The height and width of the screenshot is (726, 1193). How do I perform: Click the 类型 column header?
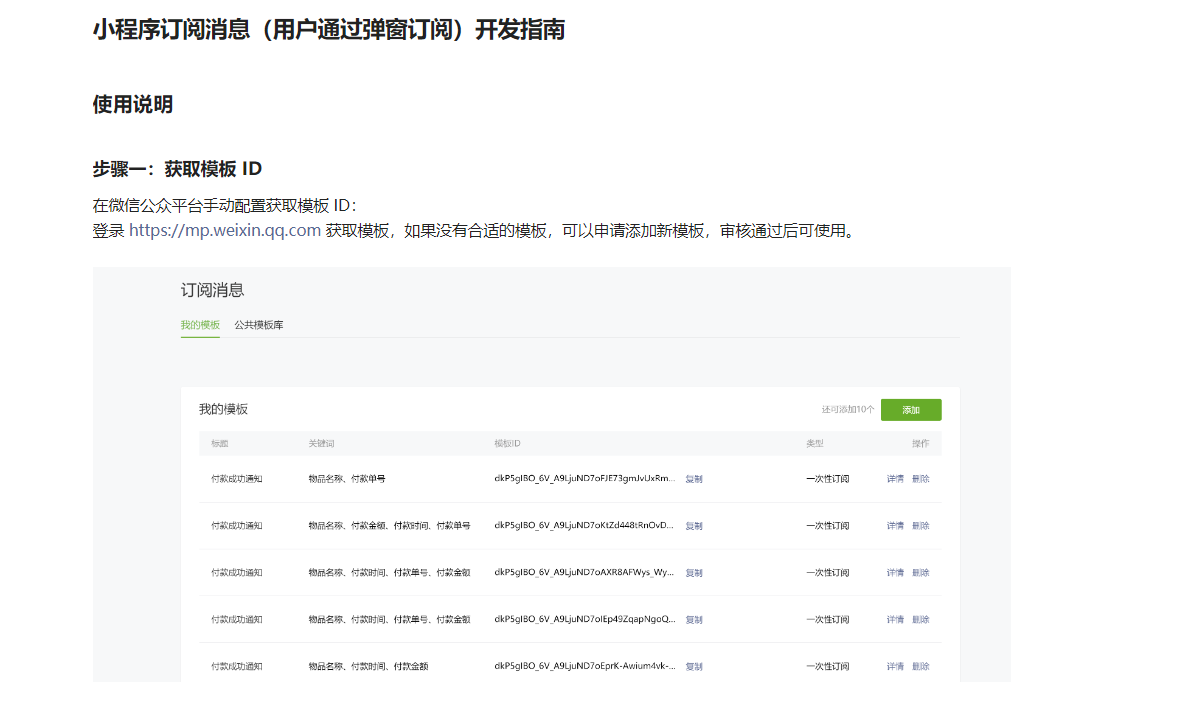(815, 443)
